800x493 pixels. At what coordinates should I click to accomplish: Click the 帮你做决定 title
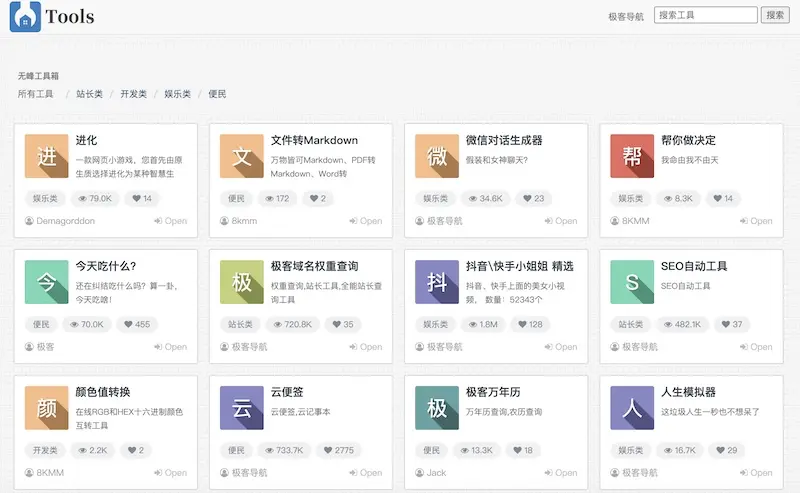[688, 140]
